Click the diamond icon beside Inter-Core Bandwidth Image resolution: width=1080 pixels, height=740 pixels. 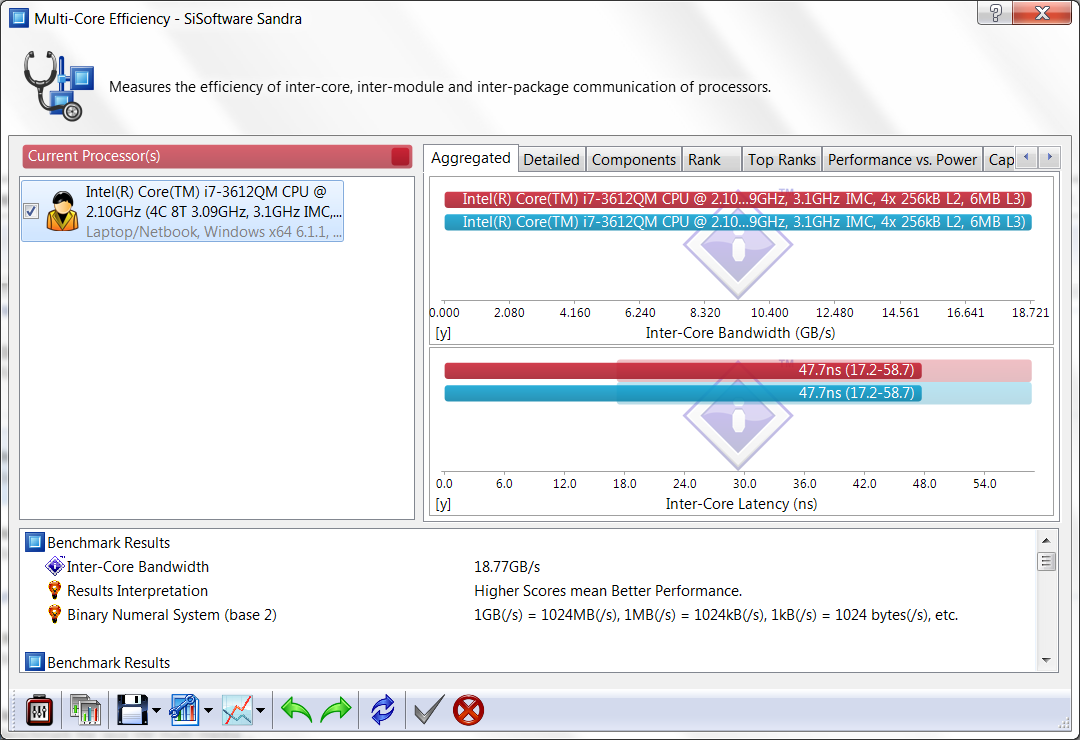54,566
